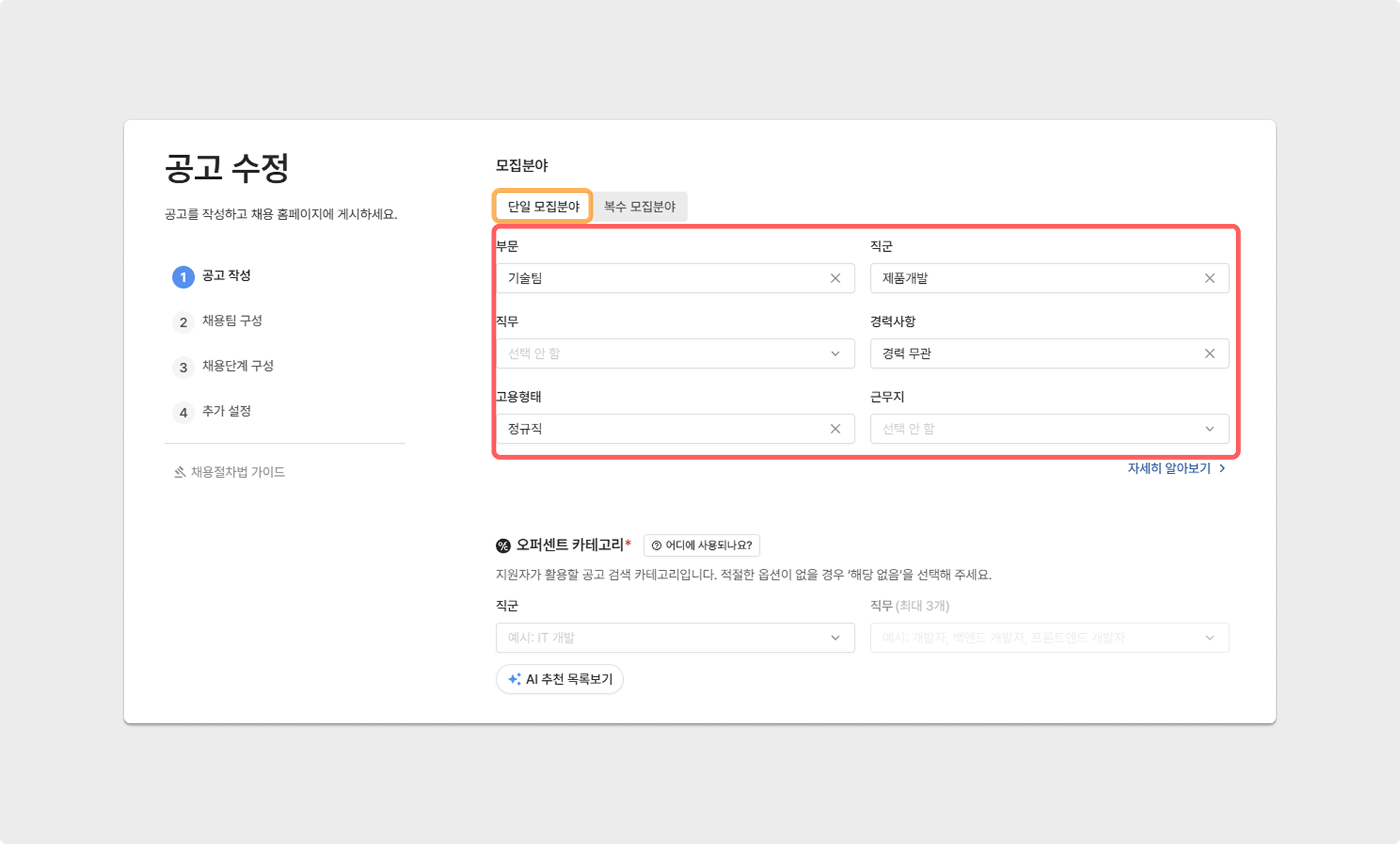Remove the 경력 무관 value with X
1400x844 pixels.
1209,353
